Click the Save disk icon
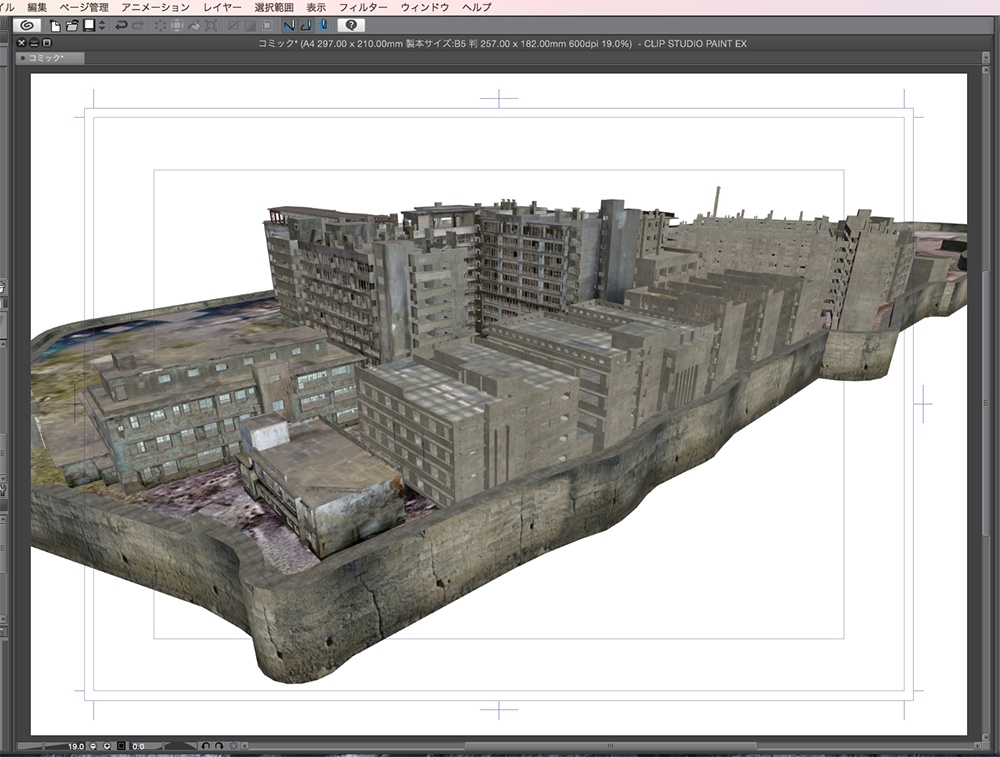Screen dimensions: 1000x757 coord(88,25)
